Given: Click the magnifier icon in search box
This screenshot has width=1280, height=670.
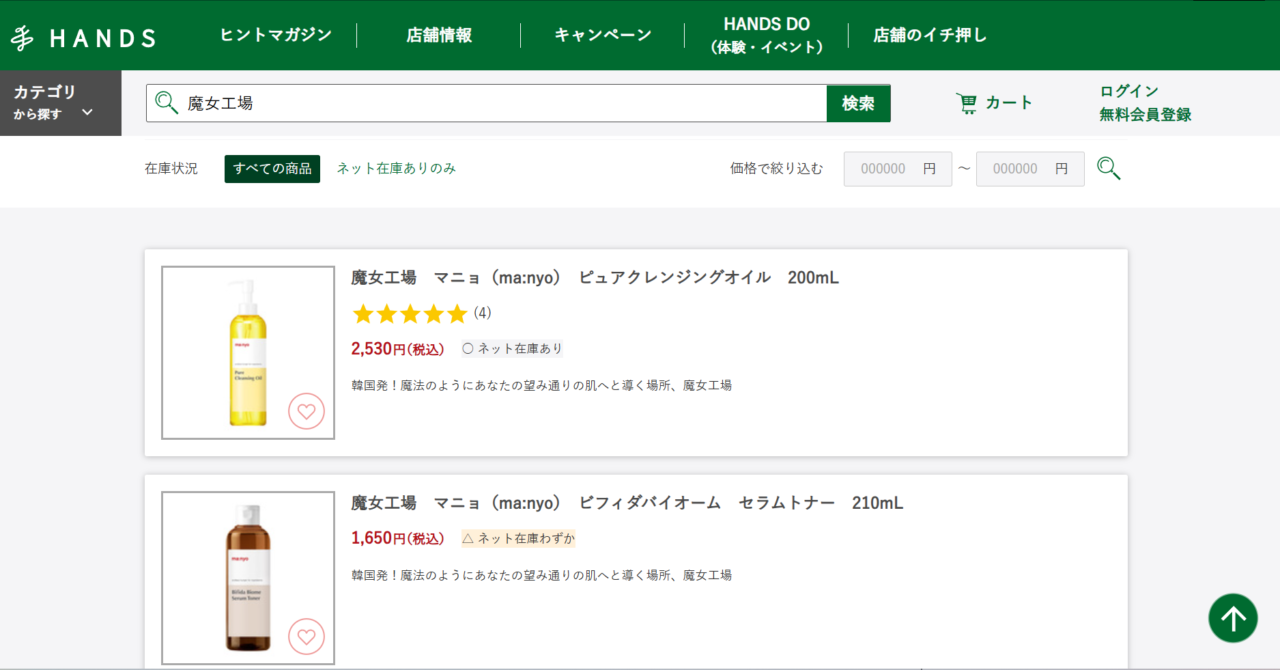Looking at the screenshot, I should click(166, 103).
